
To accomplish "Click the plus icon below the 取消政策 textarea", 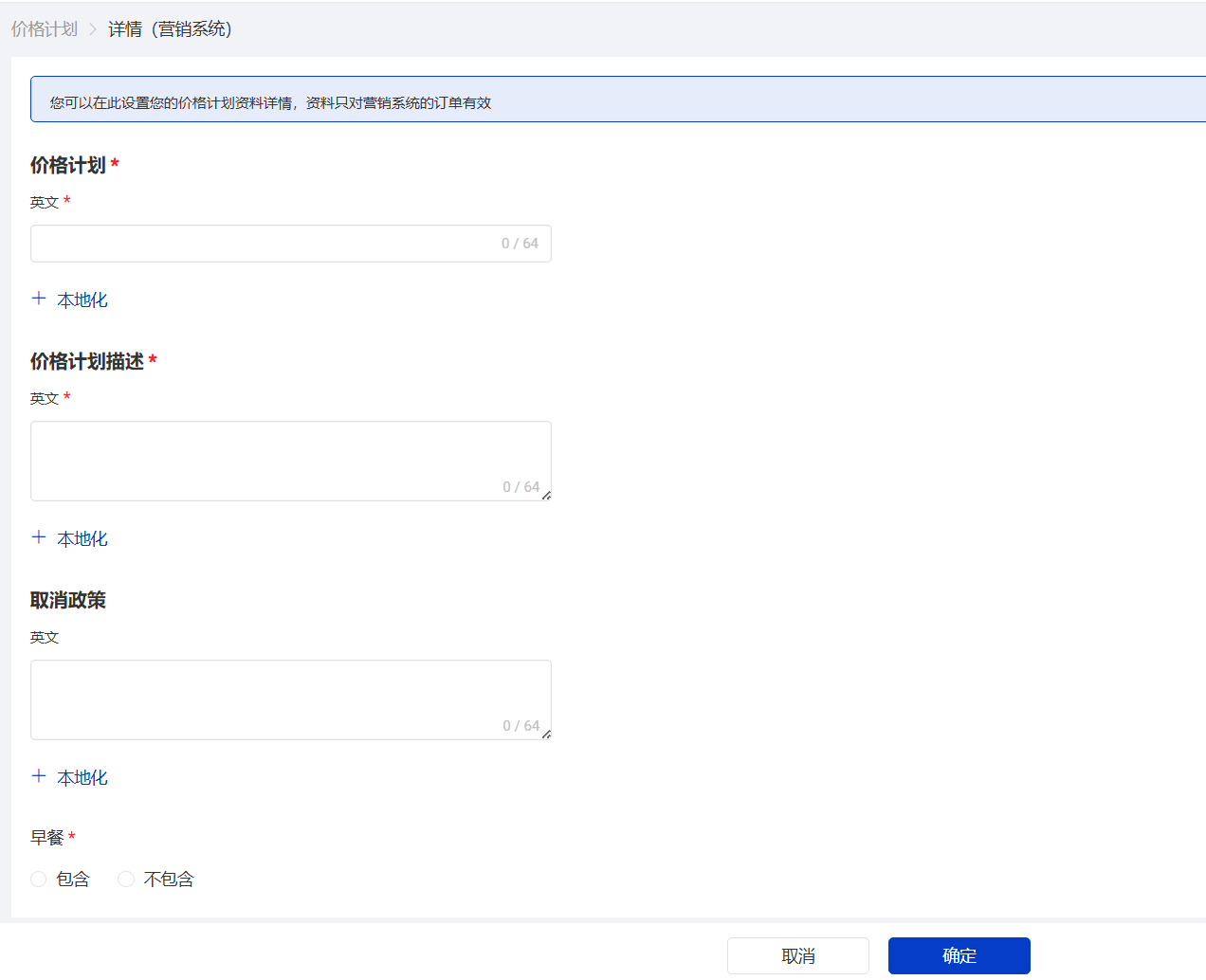I will click(39, 776).
